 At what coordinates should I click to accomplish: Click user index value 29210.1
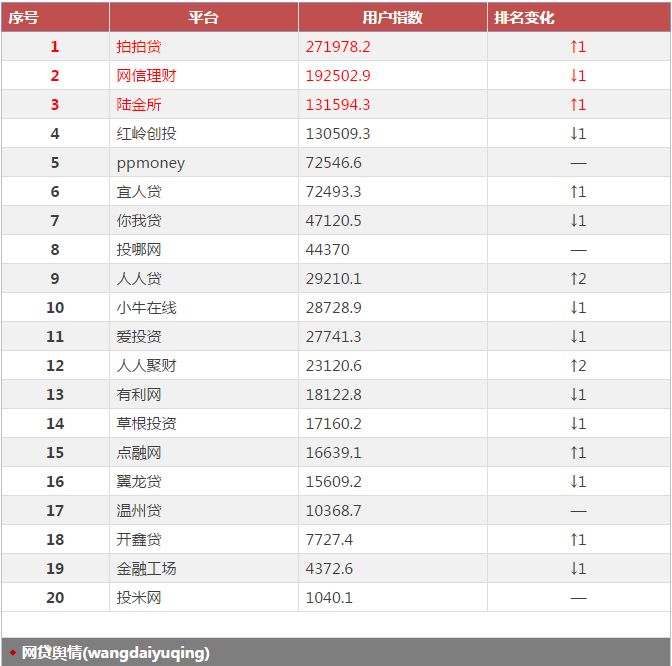pyautogui.click(x=333, y=279)
